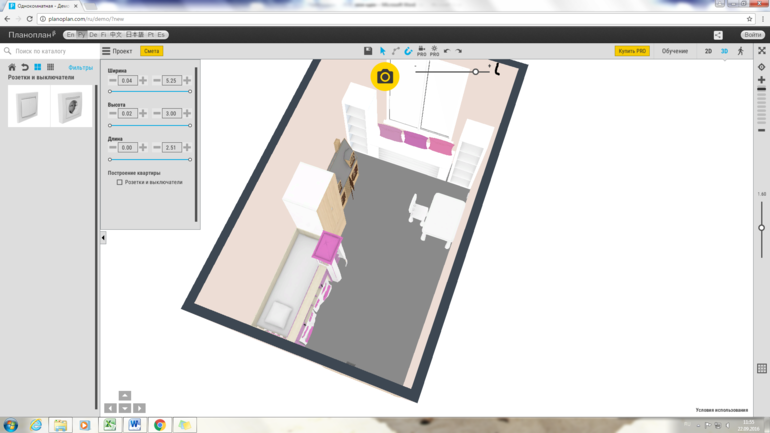This screenshot has width=770, height=433.
Task: Select the arrow pointer tool
Action: pyautogui.click(x=382, y=51)
